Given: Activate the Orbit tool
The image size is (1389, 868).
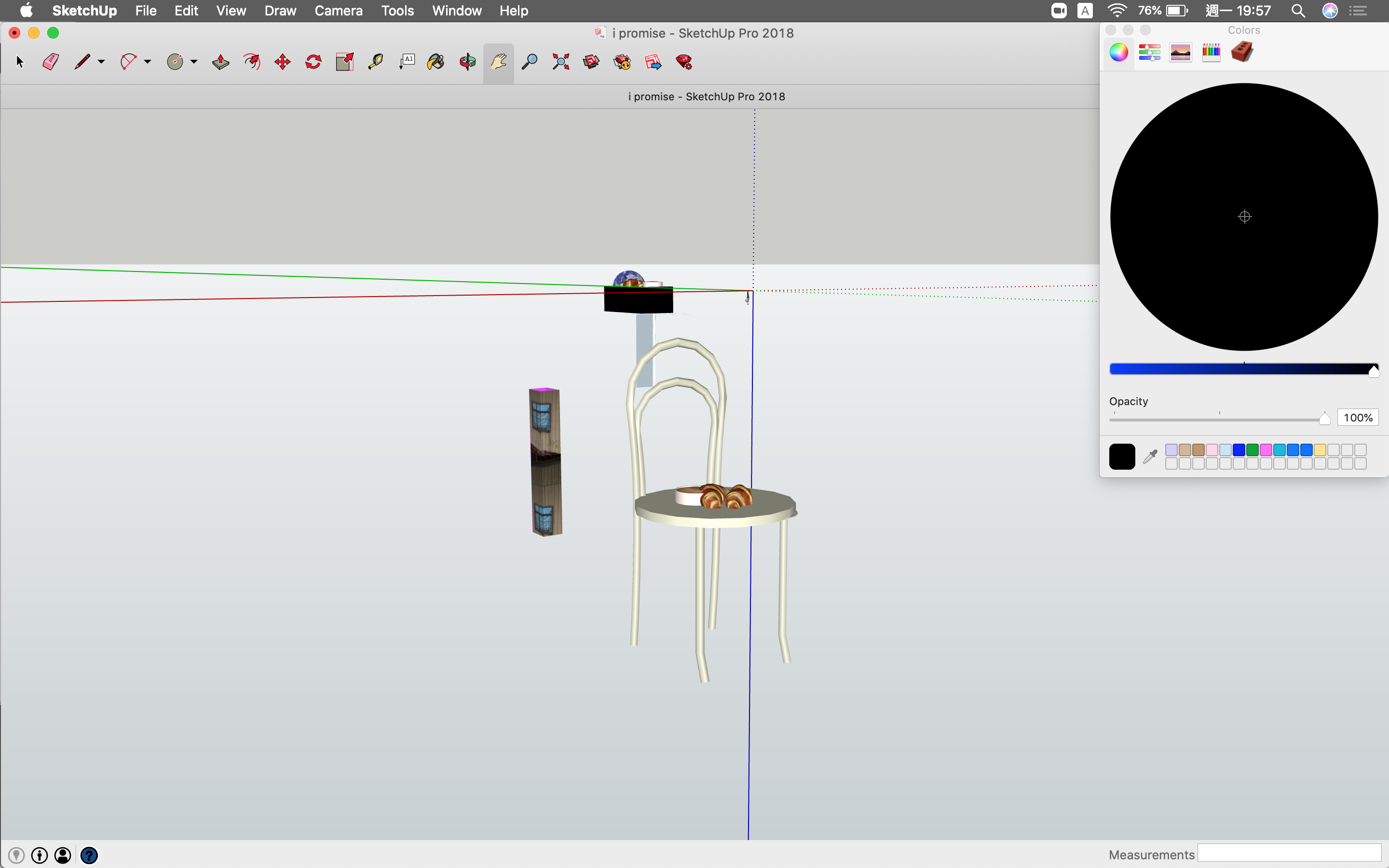Looking at the screenshot, I should [467, 62].
